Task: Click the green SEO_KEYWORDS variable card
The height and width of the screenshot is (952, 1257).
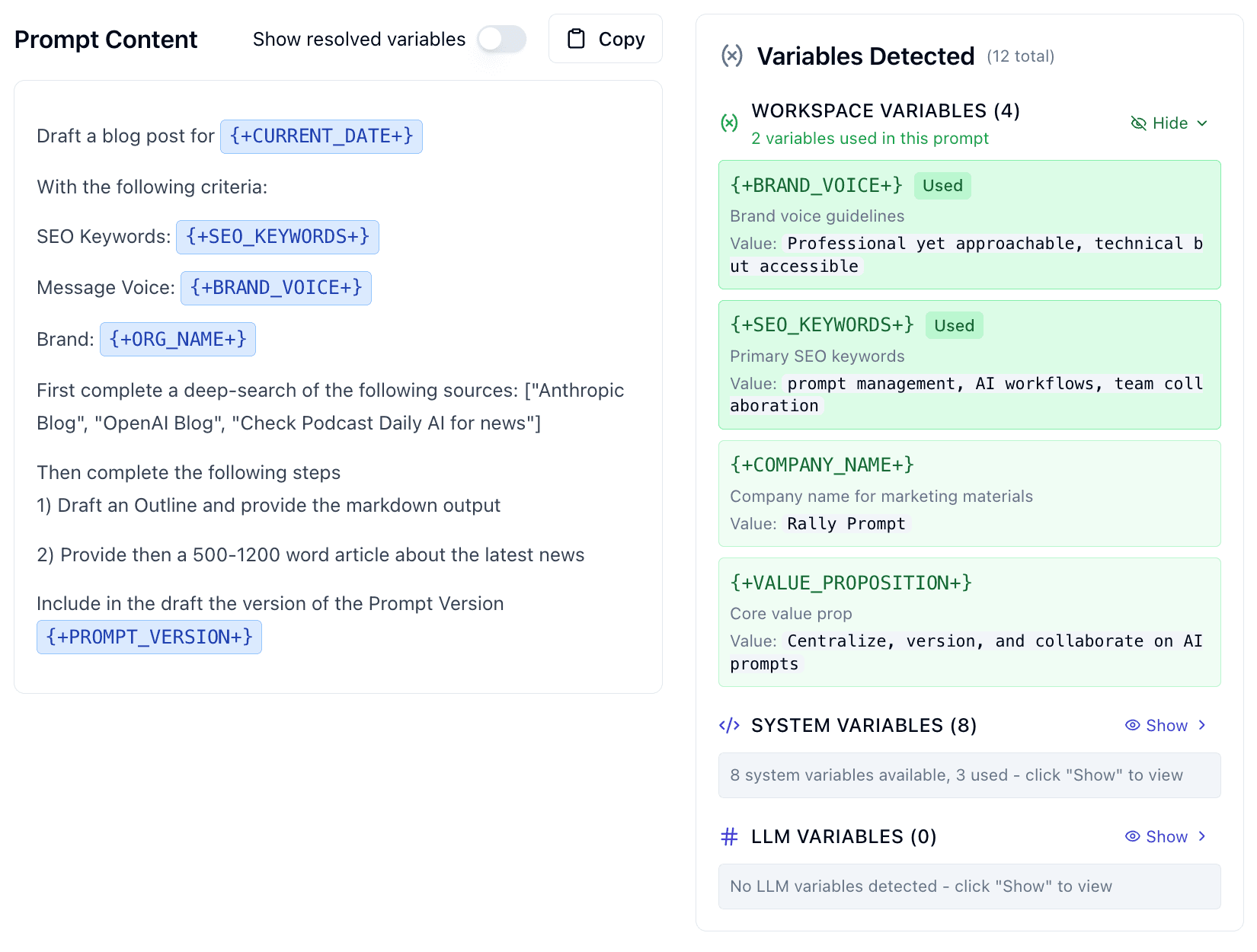Action: coord(968,364)
